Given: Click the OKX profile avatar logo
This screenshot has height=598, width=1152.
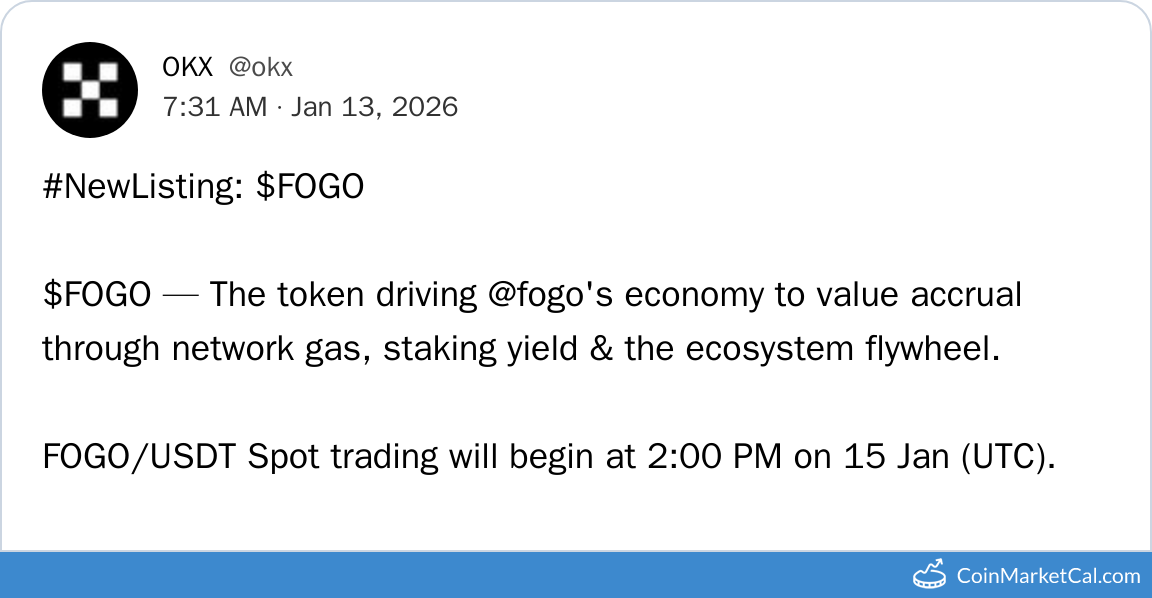Looking at the screenshot, I should click(x=89, y=90).
